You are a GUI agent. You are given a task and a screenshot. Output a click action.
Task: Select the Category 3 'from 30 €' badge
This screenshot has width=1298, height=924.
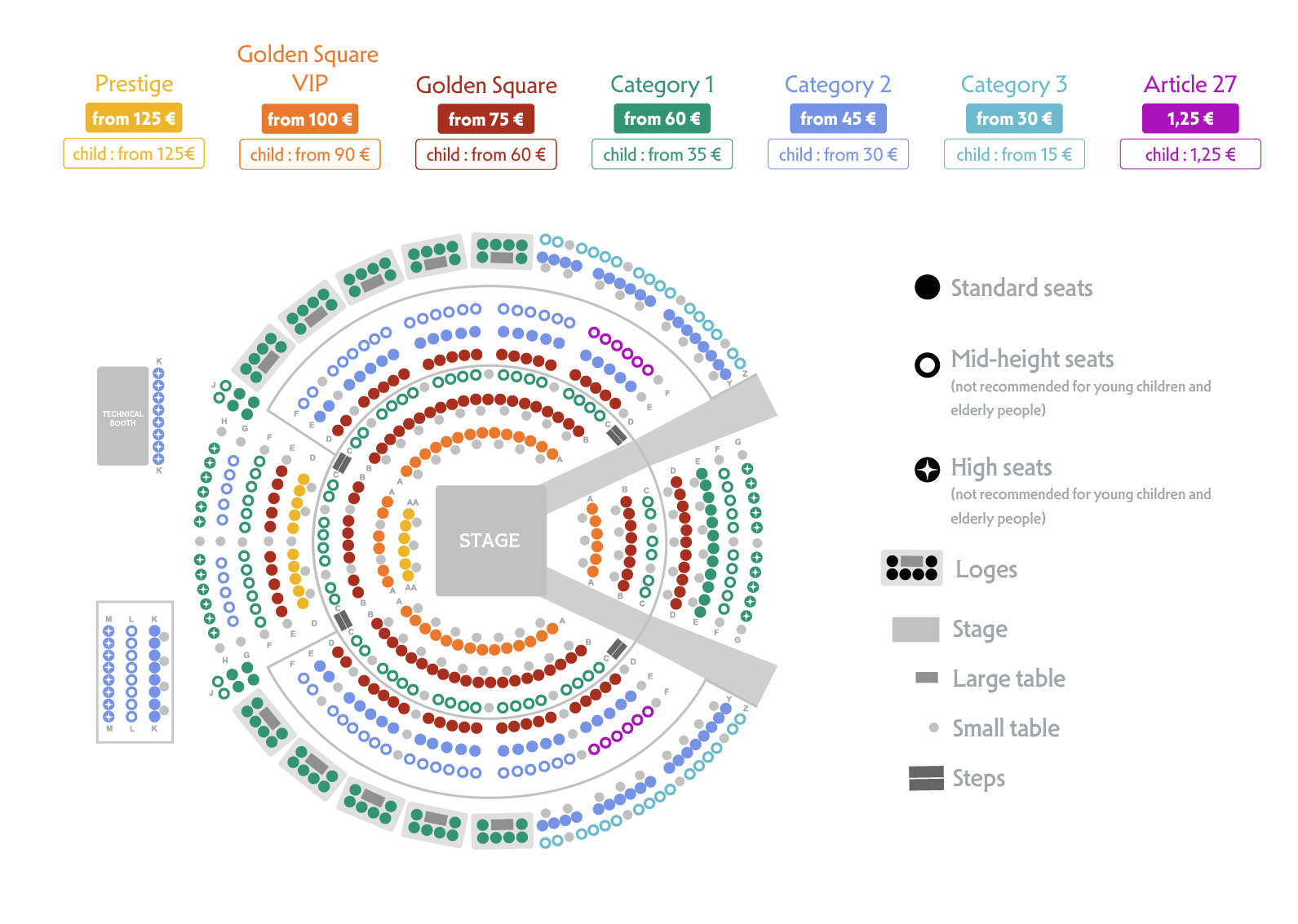point(1014,118)
